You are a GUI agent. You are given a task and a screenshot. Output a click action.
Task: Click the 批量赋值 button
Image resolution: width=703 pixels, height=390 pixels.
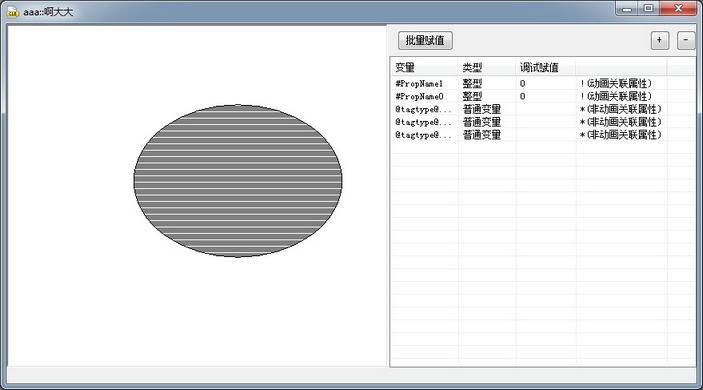[x=425, y=40]
